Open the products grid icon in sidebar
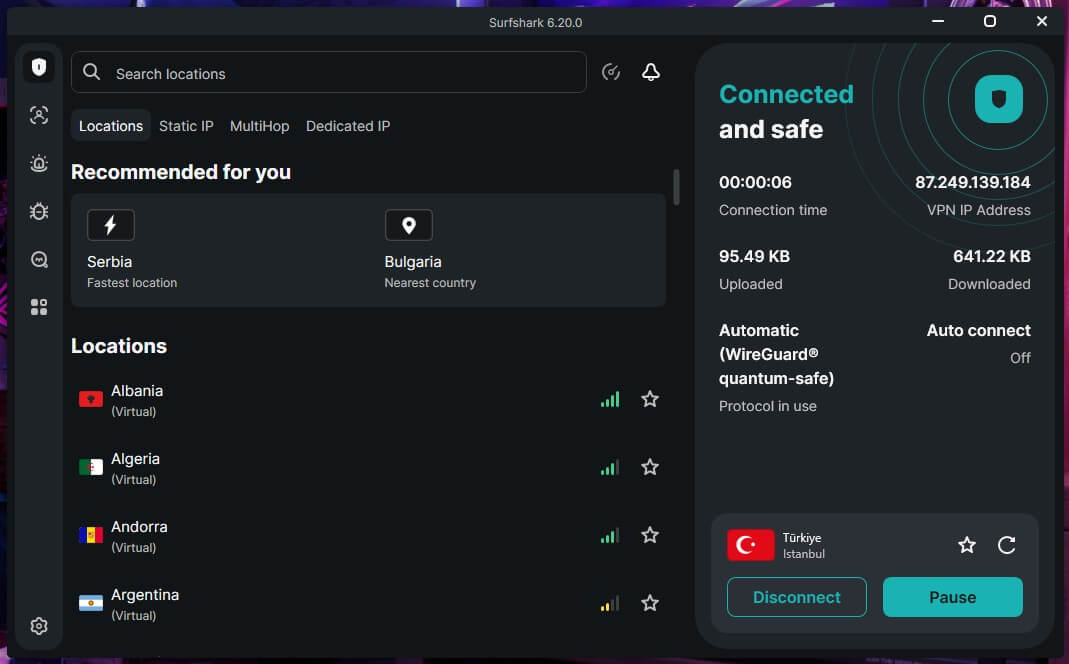1069x664 pixels. point(39,307)
